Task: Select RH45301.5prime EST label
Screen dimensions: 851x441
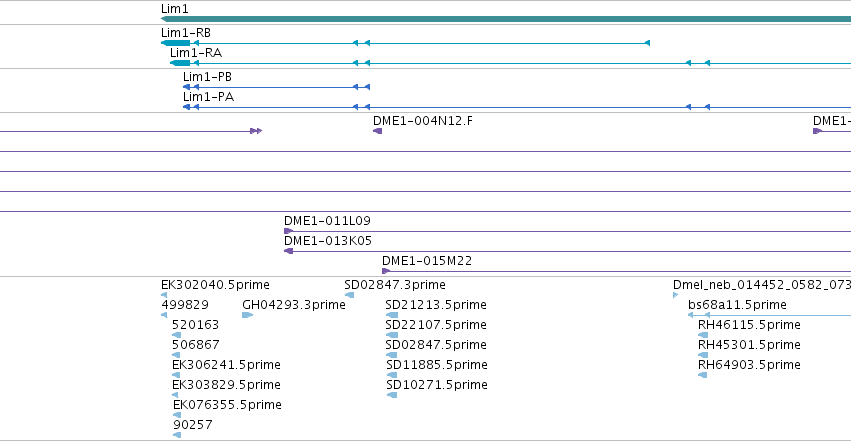Action: (749, 345)
